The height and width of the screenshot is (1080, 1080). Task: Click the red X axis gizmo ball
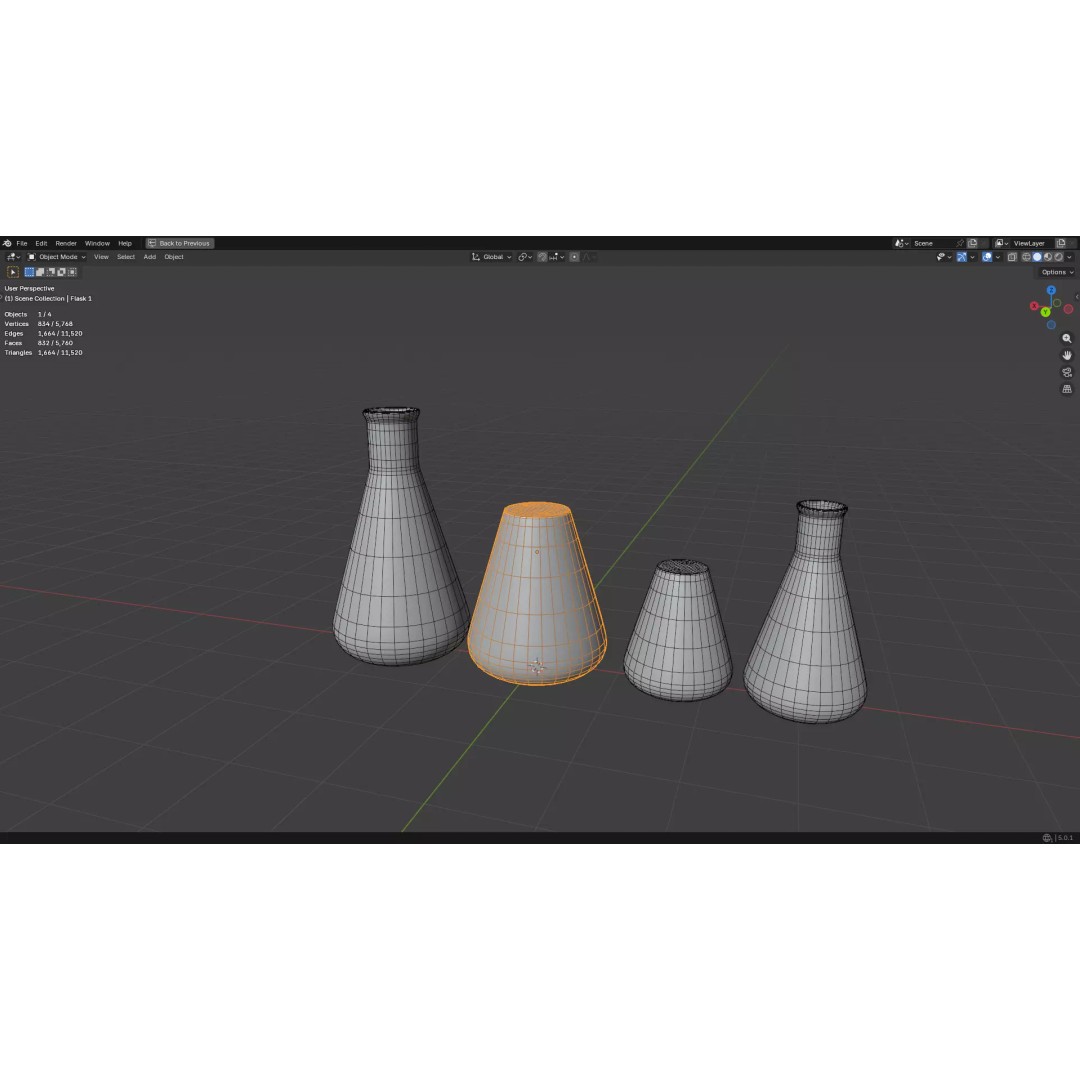pyautogui.click(x=1035, y=306)
